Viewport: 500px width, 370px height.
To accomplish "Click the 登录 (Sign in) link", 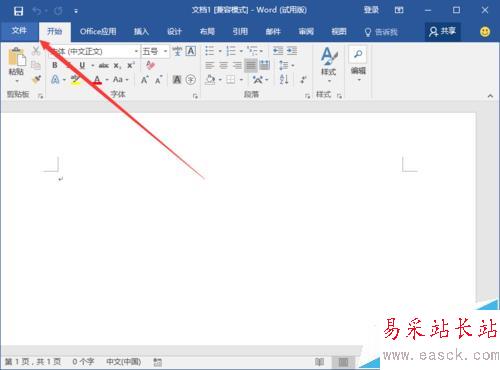I will tap(371, 10).
